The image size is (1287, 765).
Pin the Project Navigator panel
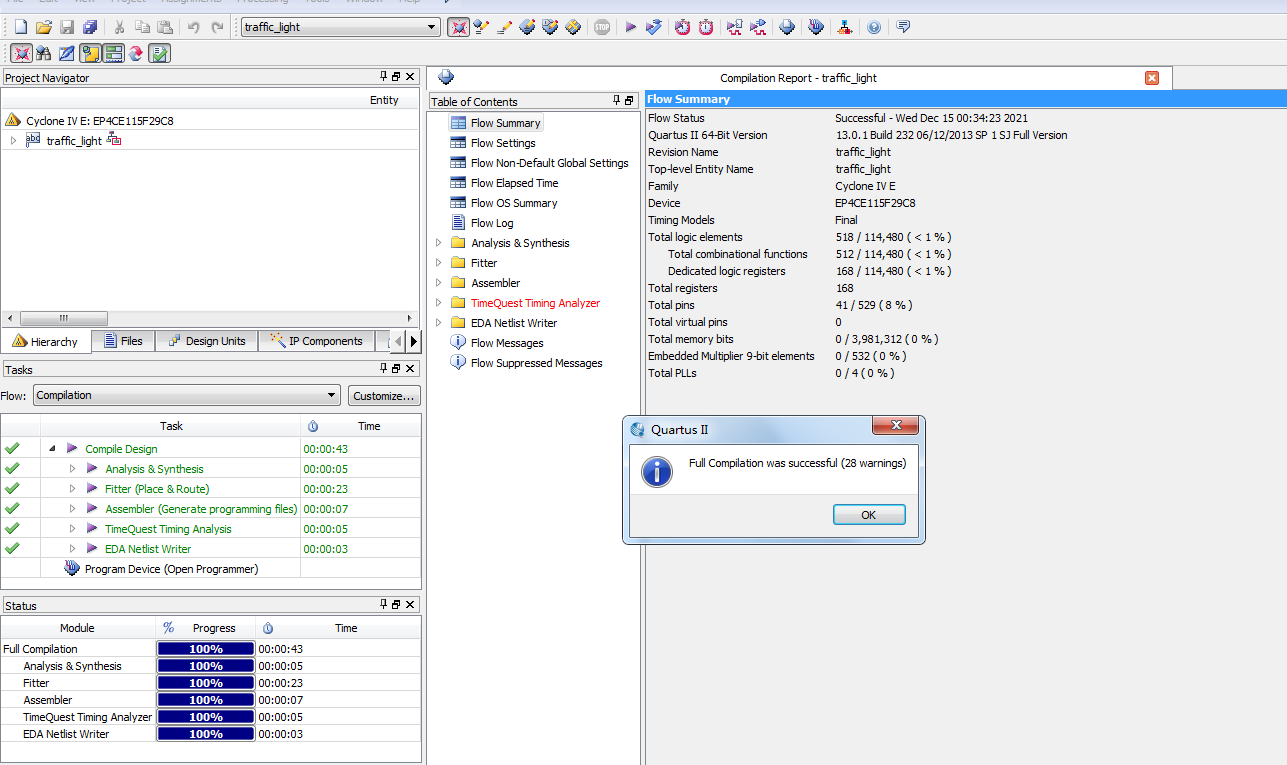pos(384,77)
